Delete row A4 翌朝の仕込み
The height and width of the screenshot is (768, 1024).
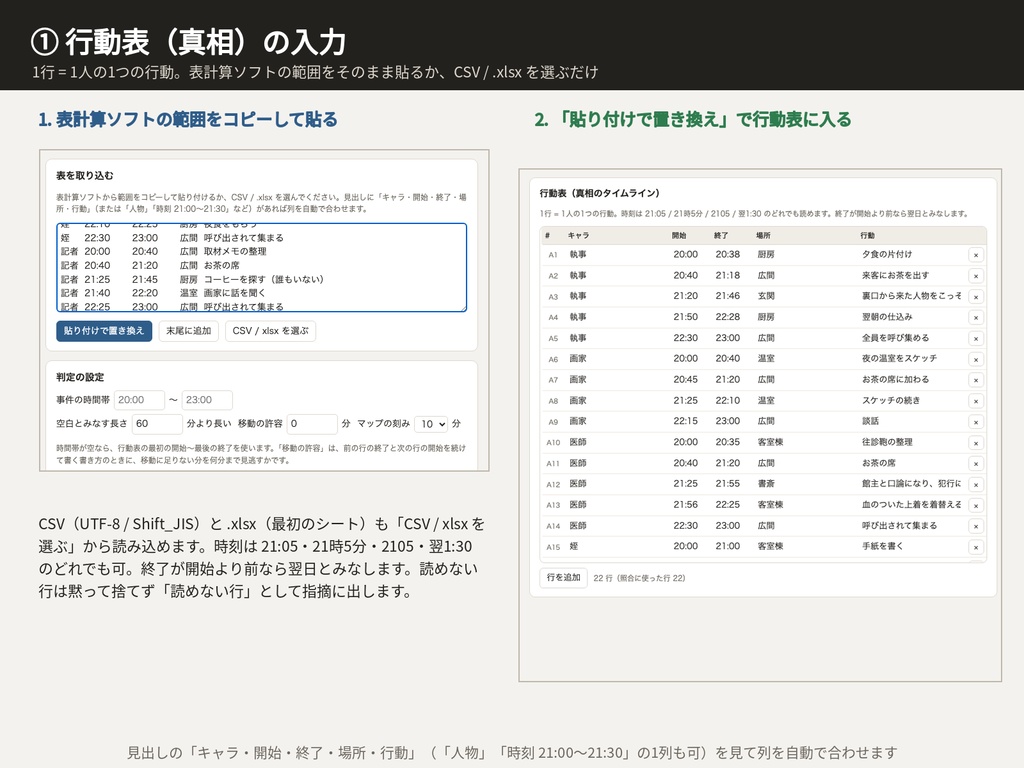coord(976,318)
